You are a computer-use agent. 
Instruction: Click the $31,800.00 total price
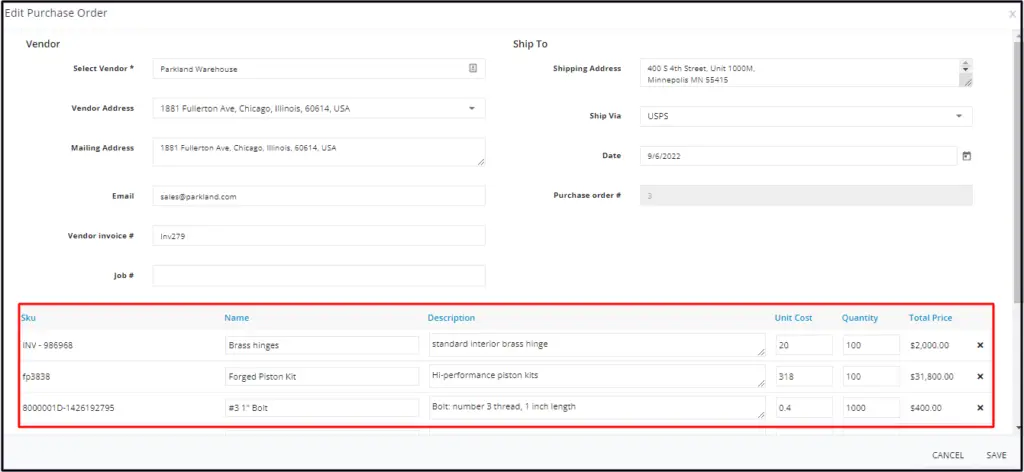931,377
